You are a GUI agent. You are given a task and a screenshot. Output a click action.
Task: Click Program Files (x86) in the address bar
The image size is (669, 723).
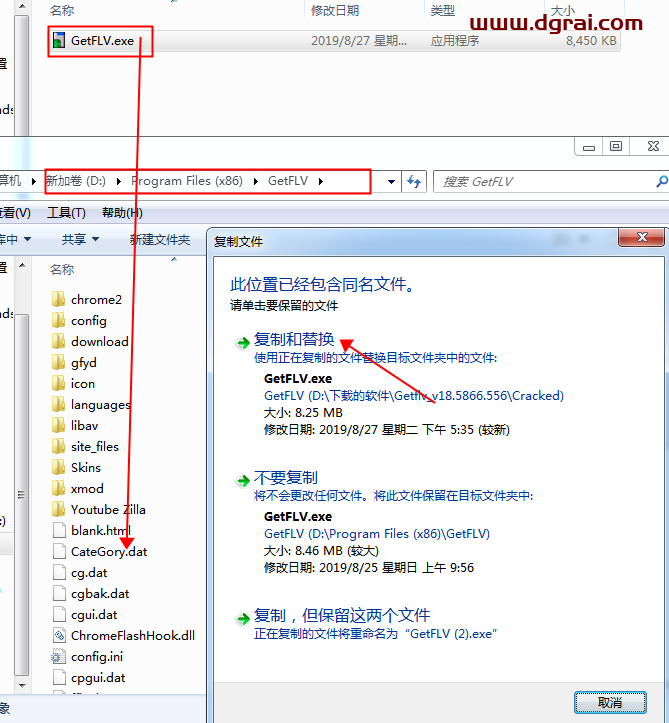187,181
